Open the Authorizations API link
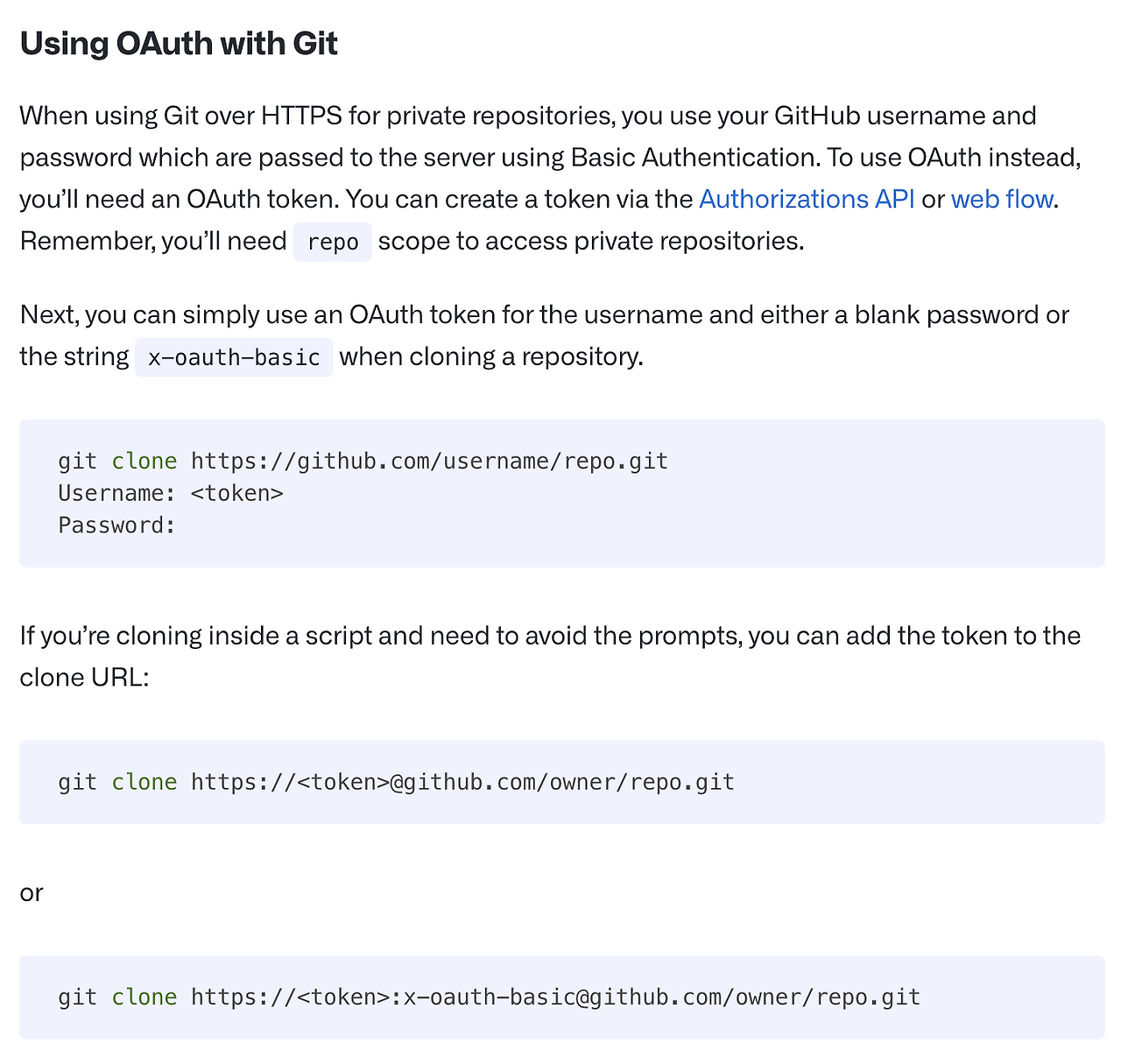This screenshot has height=1064, width=1121. (806, 200)
